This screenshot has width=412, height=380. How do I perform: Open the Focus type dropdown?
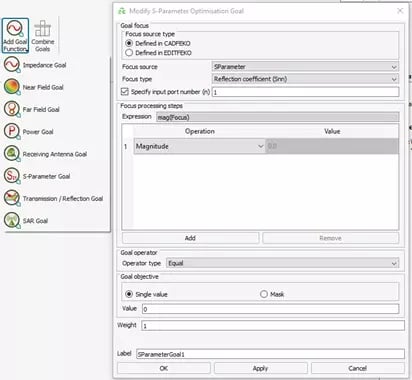[x=305, y=79]
